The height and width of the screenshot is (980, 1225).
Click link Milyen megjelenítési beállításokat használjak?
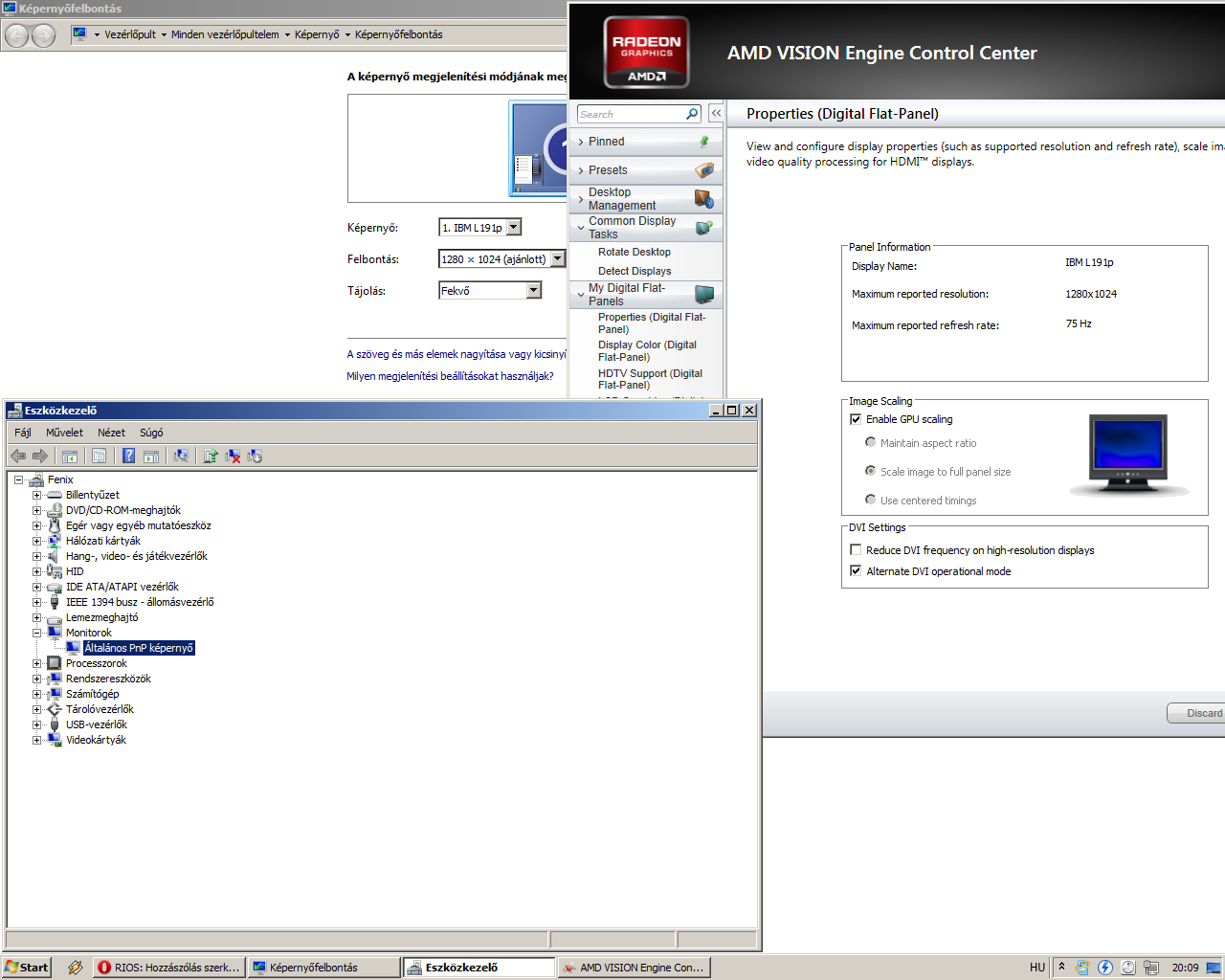pos(450,376)
